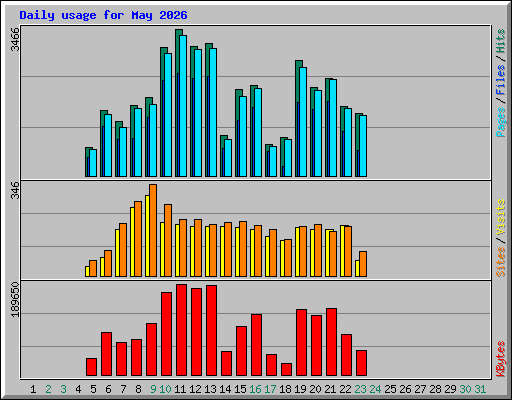Select day 22 on the axis
Image resolution: width=512 pixels, height=400 pixels.
(x=345, y=389)
